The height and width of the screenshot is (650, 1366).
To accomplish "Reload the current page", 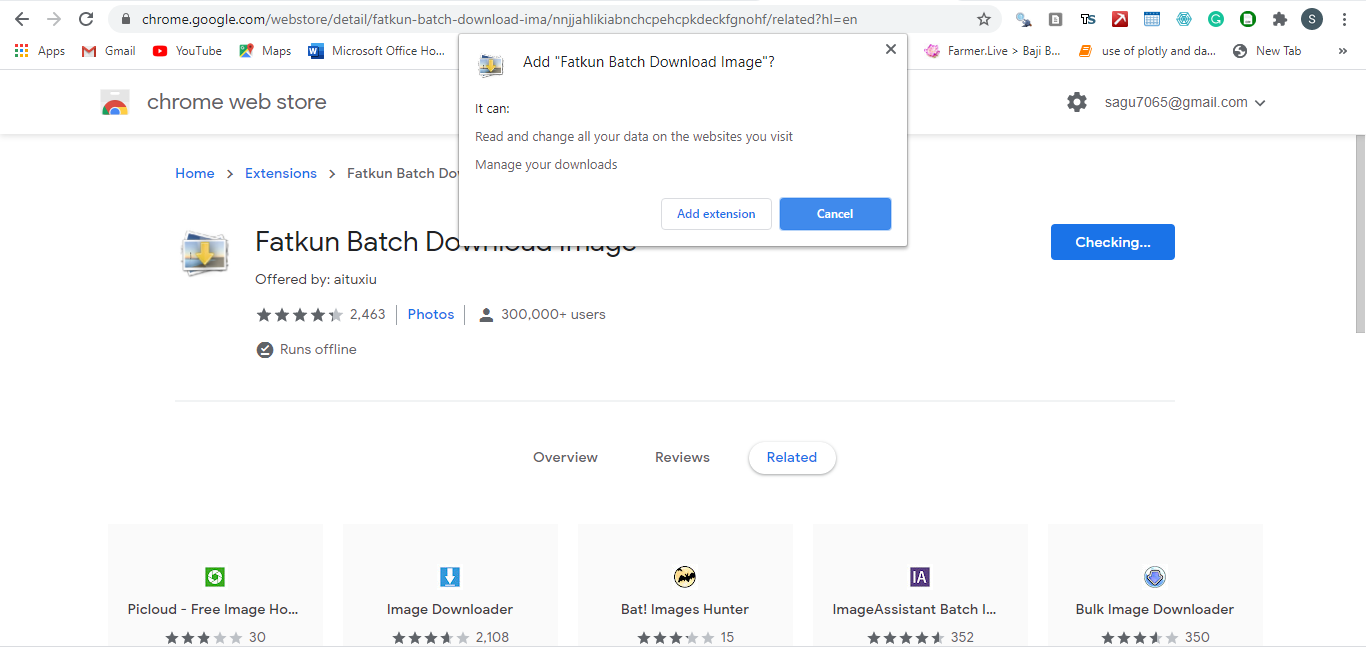I will 86,19.
